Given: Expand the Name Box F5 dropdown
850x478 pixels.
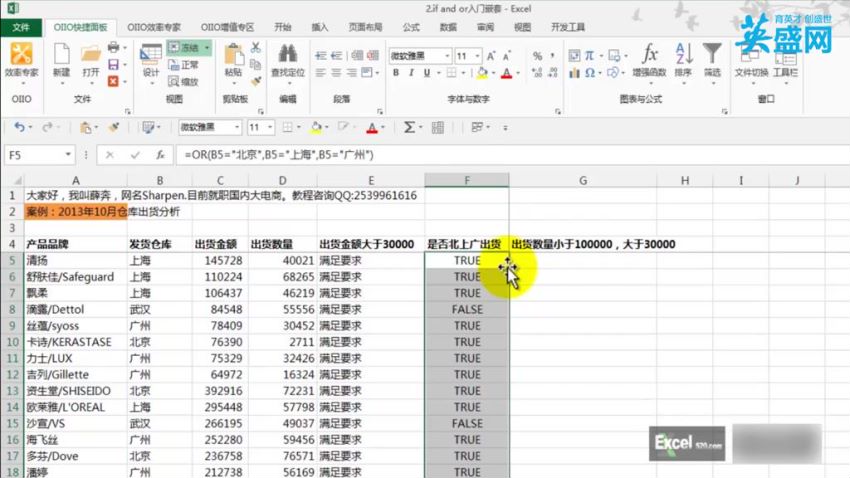Looking at the screenshot, I should 68,155.
